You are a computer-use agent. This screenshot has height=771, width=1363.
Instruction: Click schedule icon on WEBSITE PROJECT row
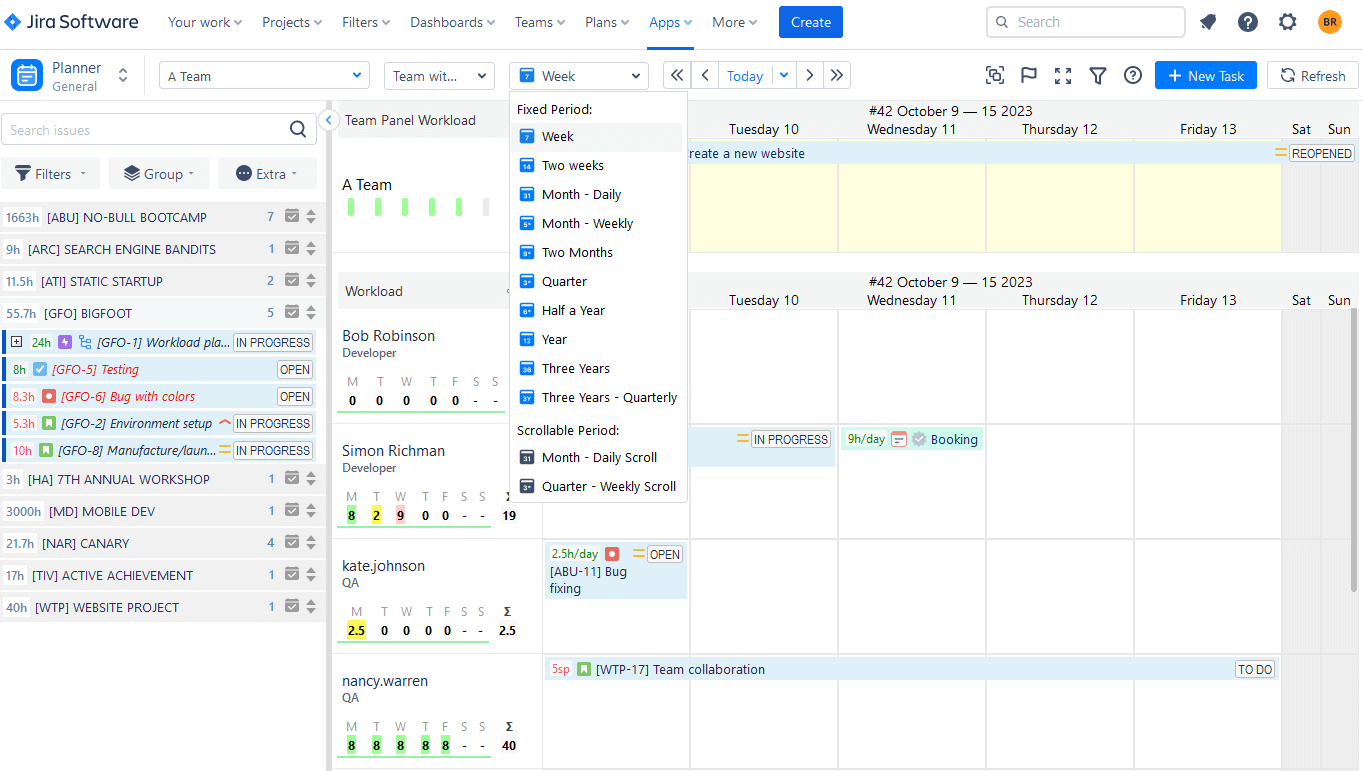(292, 607)
